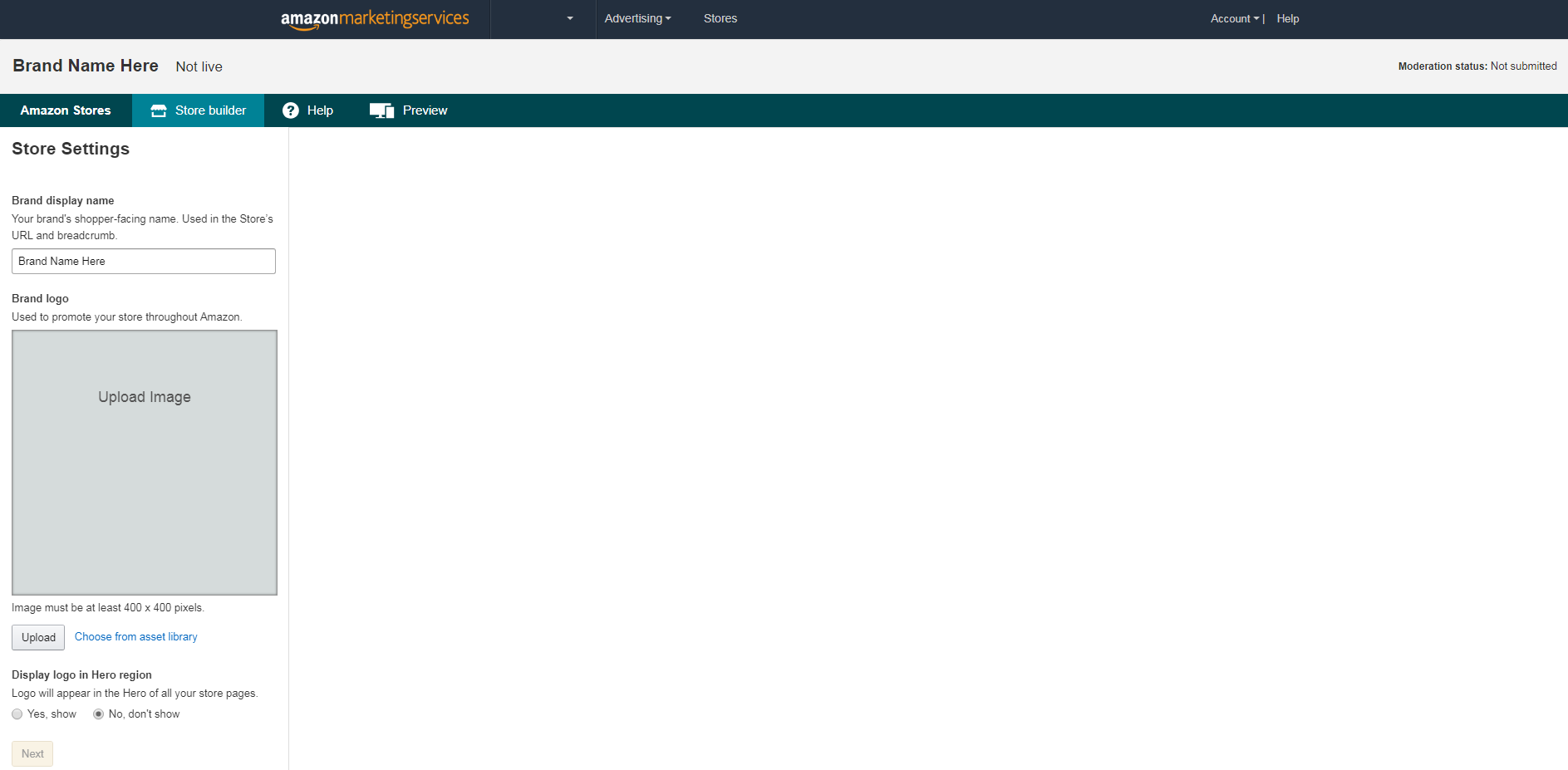The height and width of the screenshot is (770, 1568).
Task: Click the Store builder storefront icon
Action: tap(159, 110)
